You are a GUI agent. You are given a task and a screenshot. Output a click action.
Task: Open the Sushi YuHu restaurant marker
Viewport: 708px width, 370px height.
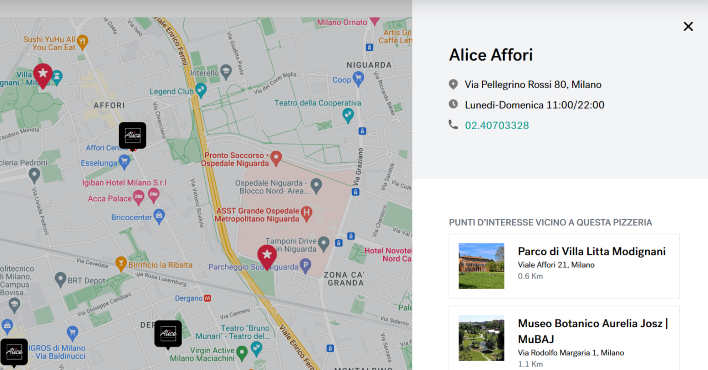(x=82, y=42)
